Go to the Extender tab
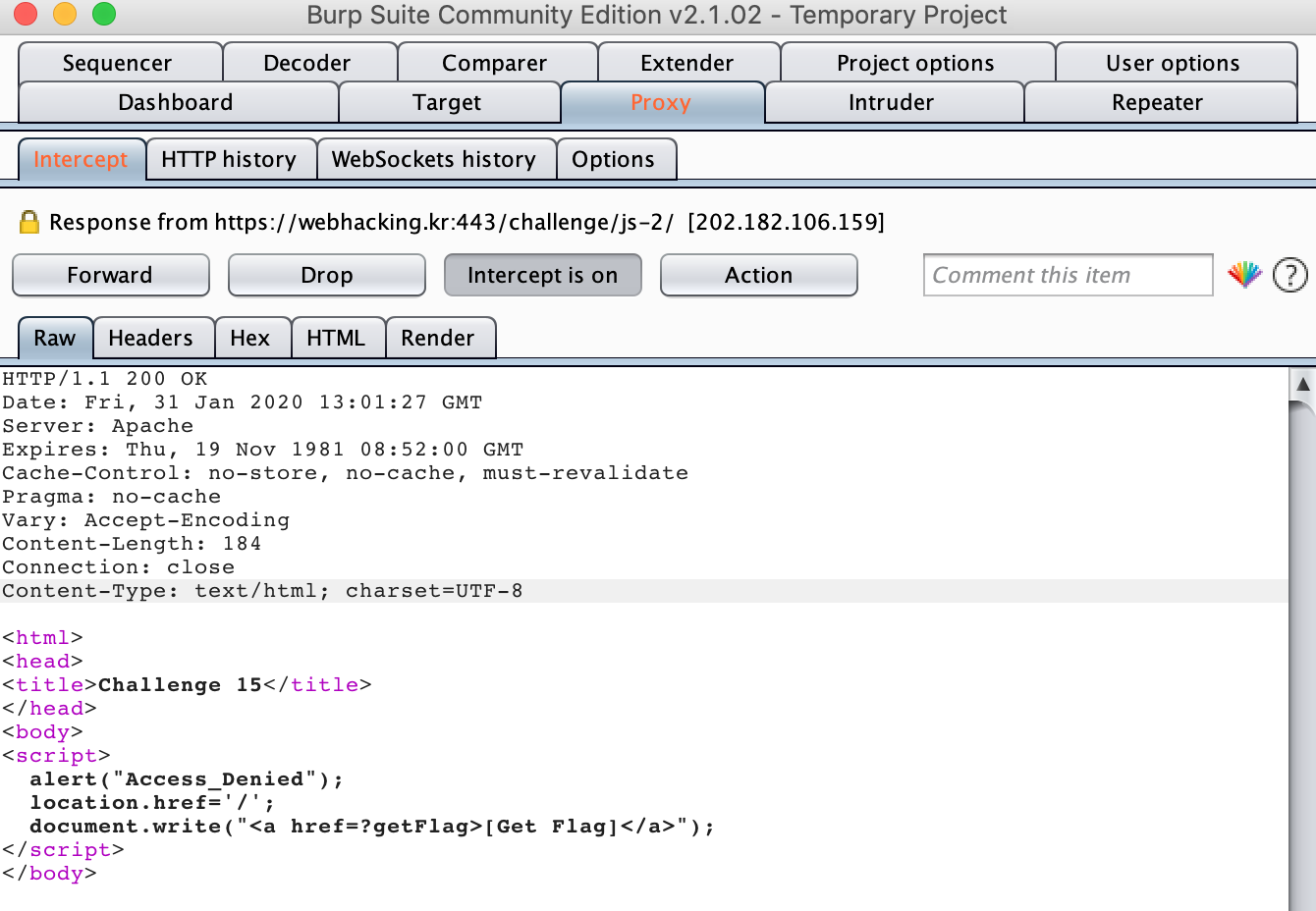 tap(688, 63)
